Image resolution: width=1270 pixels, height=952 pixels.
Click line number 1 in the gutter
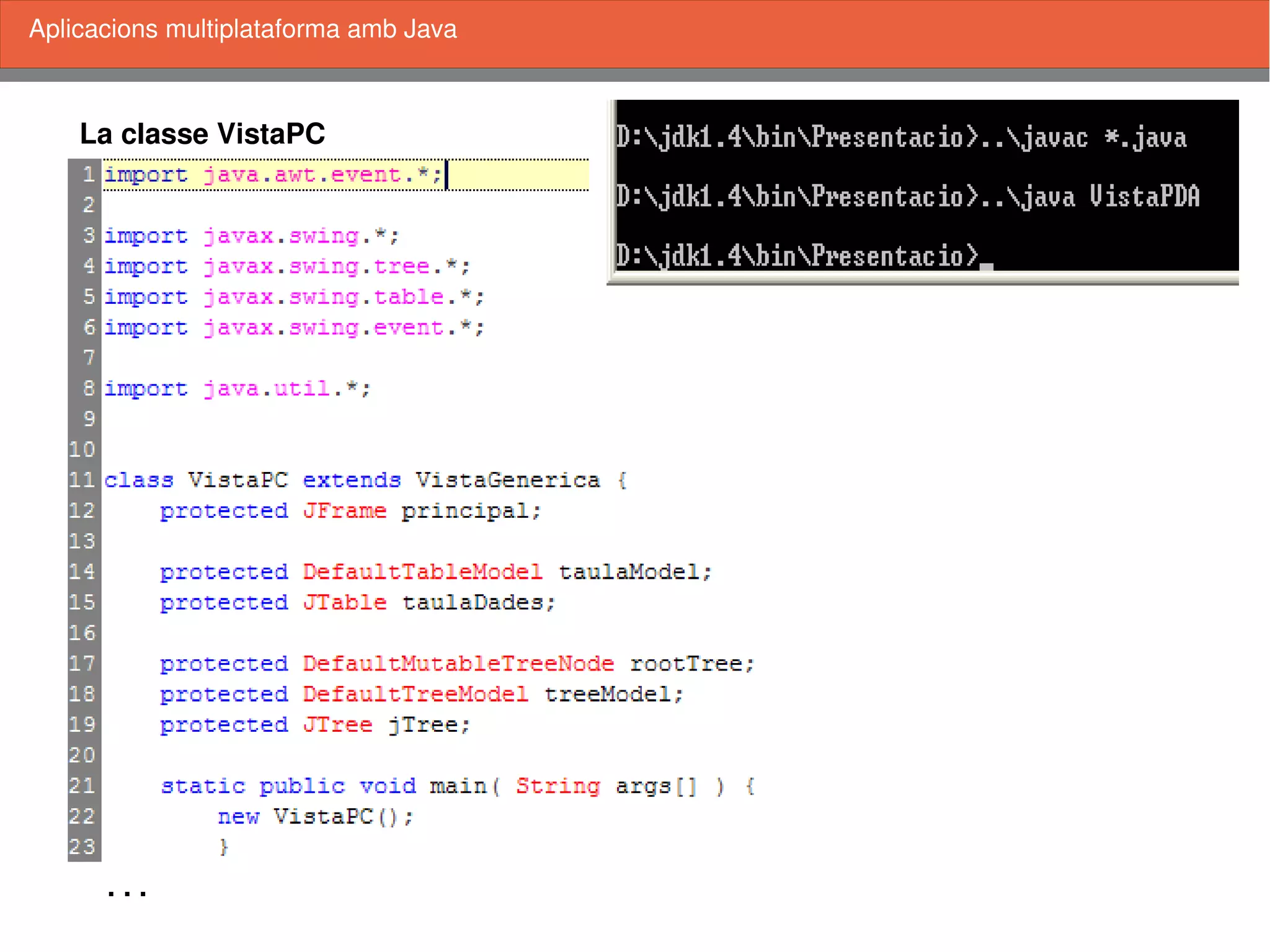click(89, 174)
